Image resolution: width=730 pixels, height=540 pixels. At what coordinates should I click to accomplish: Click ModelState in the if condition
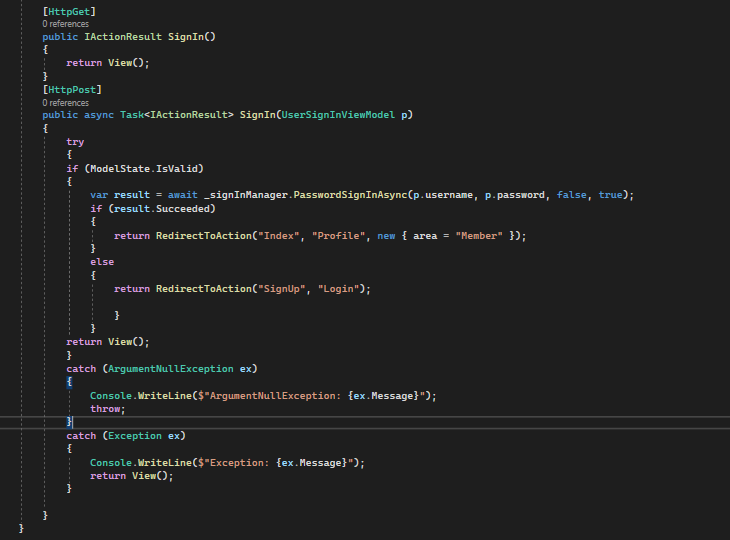point(120,169)
